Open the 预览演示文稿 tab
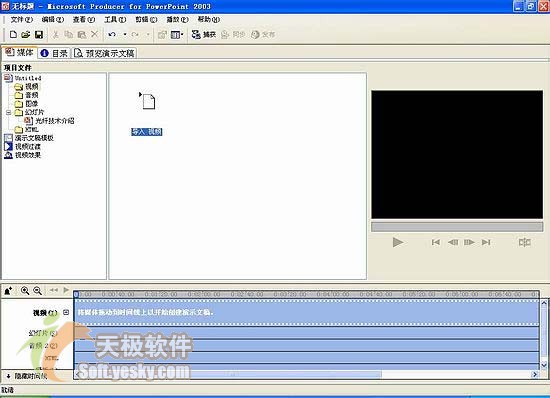Viewport: 550px width, 398px height. pos(105,53)
